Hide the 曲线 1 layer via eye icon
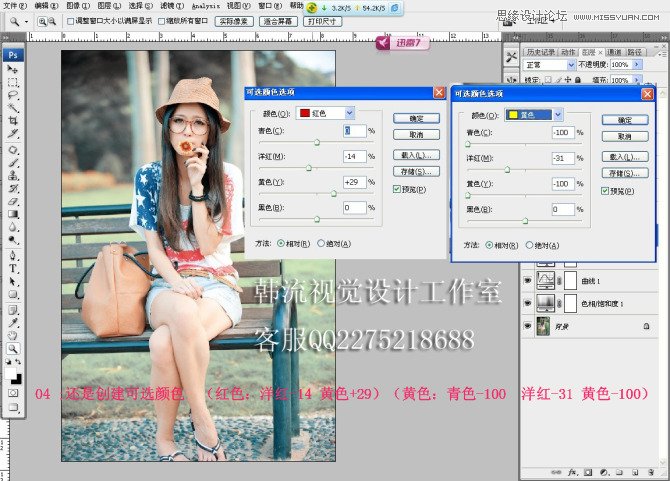The height and width of the screenshot is (481, 670). click(528, 280)
